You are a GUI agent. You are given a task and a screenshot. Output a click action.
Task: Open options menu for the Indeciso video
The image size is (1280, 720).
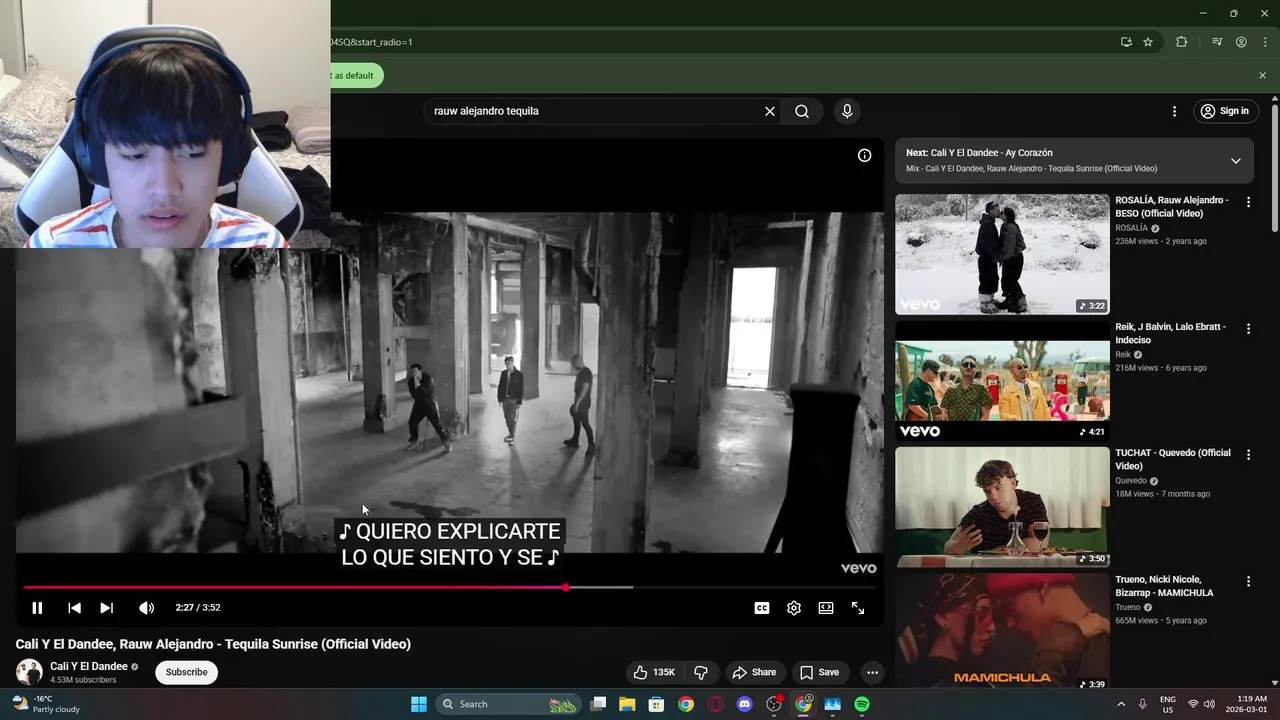(x=1248, y=328)
